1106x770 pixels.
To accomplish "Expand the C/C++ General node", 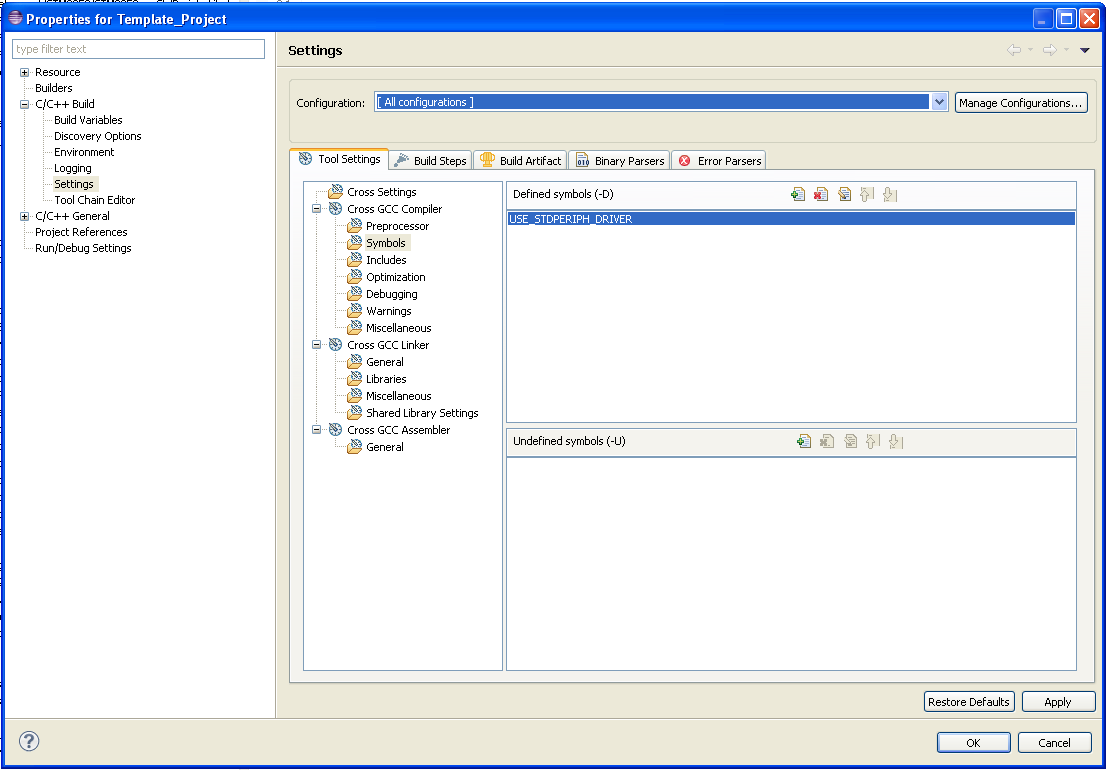I will [x=25, y=216].
